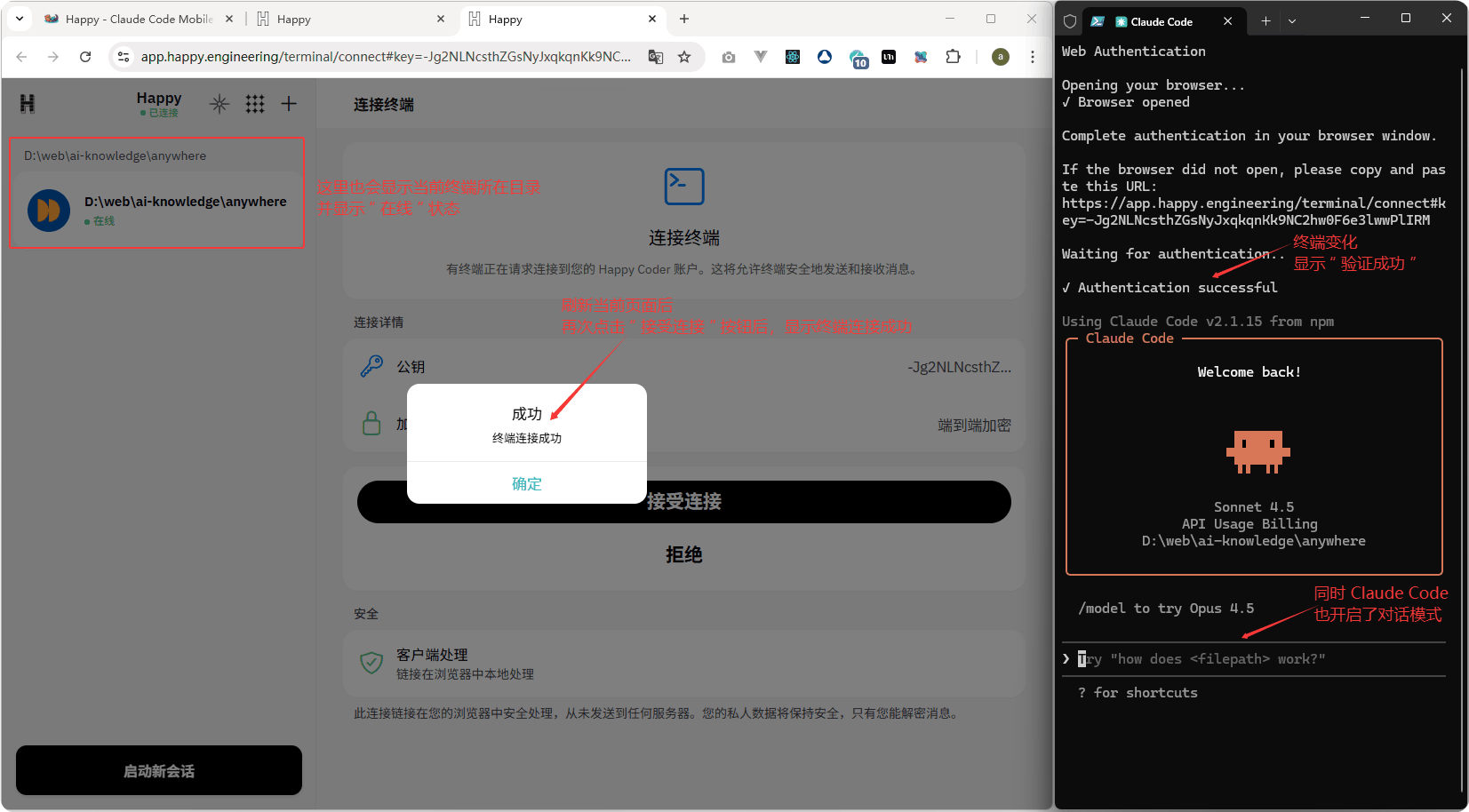Click the terminal URL text
Screen dimensions: 1469x812
pos(1254,211)
